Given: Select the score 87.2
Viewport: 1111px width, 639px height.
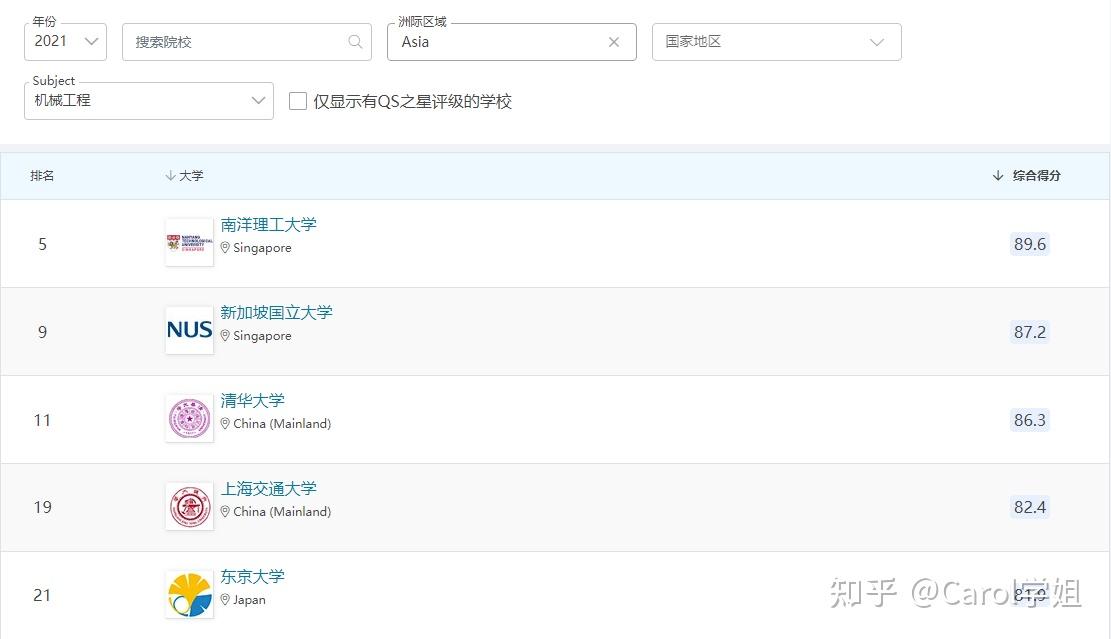Looking at the screenshot, I should point(1030,332).
